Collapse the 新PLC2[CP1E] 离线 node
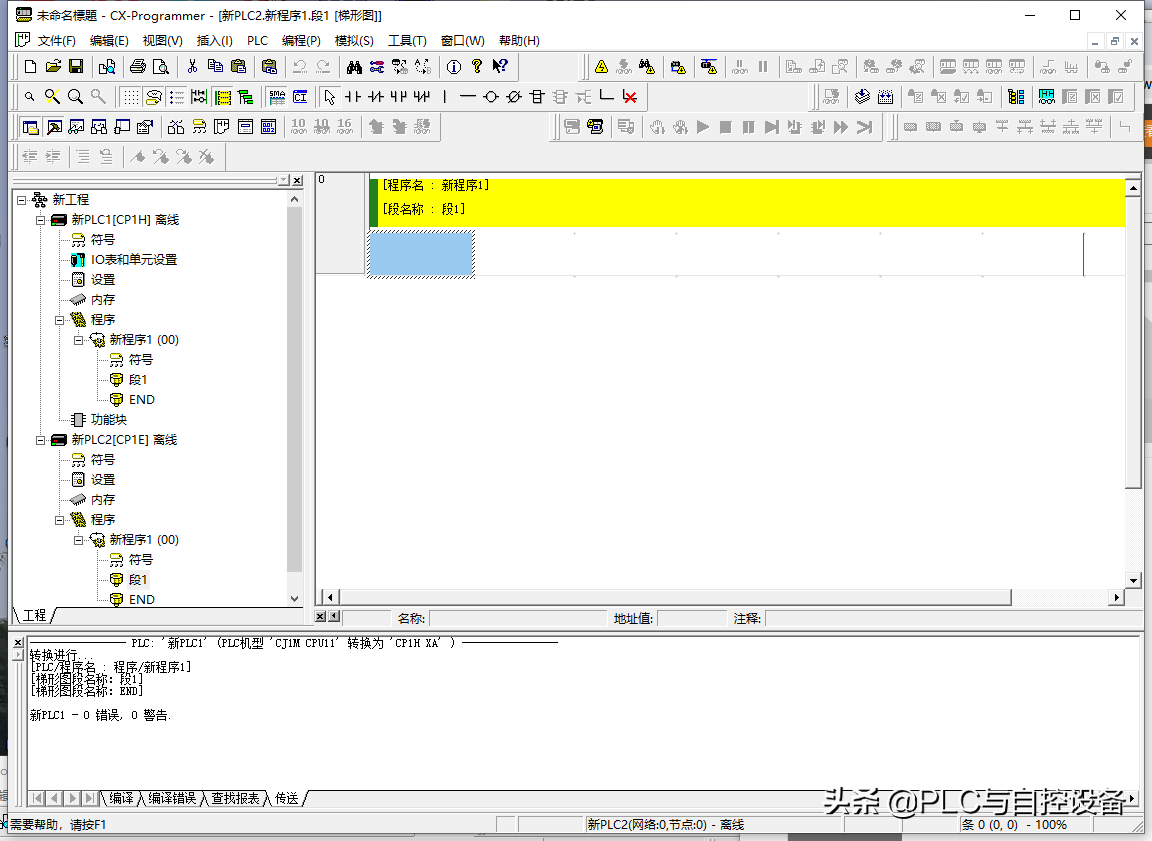Screen dimensions: 1152x841 [x=40, y=440]
